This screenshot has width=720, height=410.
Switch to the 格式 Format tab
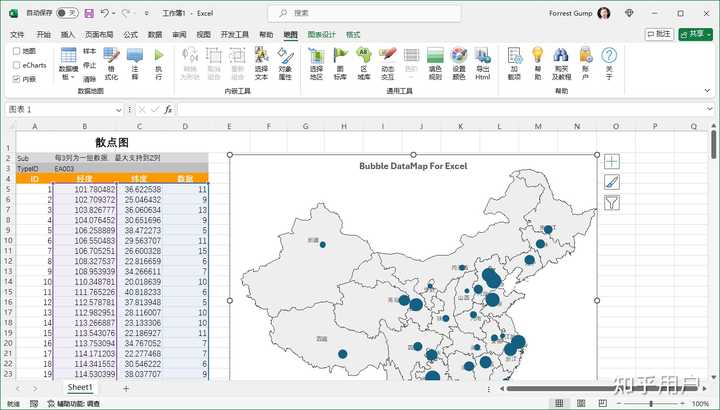353,34
